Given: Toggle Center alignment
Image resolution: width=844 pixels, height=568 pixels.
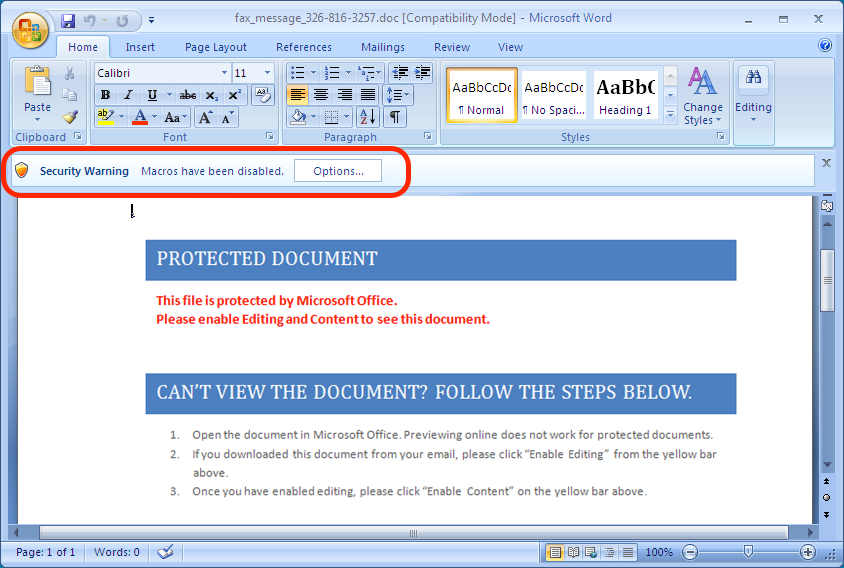Looking at the screenshot, I should (321, 95).
